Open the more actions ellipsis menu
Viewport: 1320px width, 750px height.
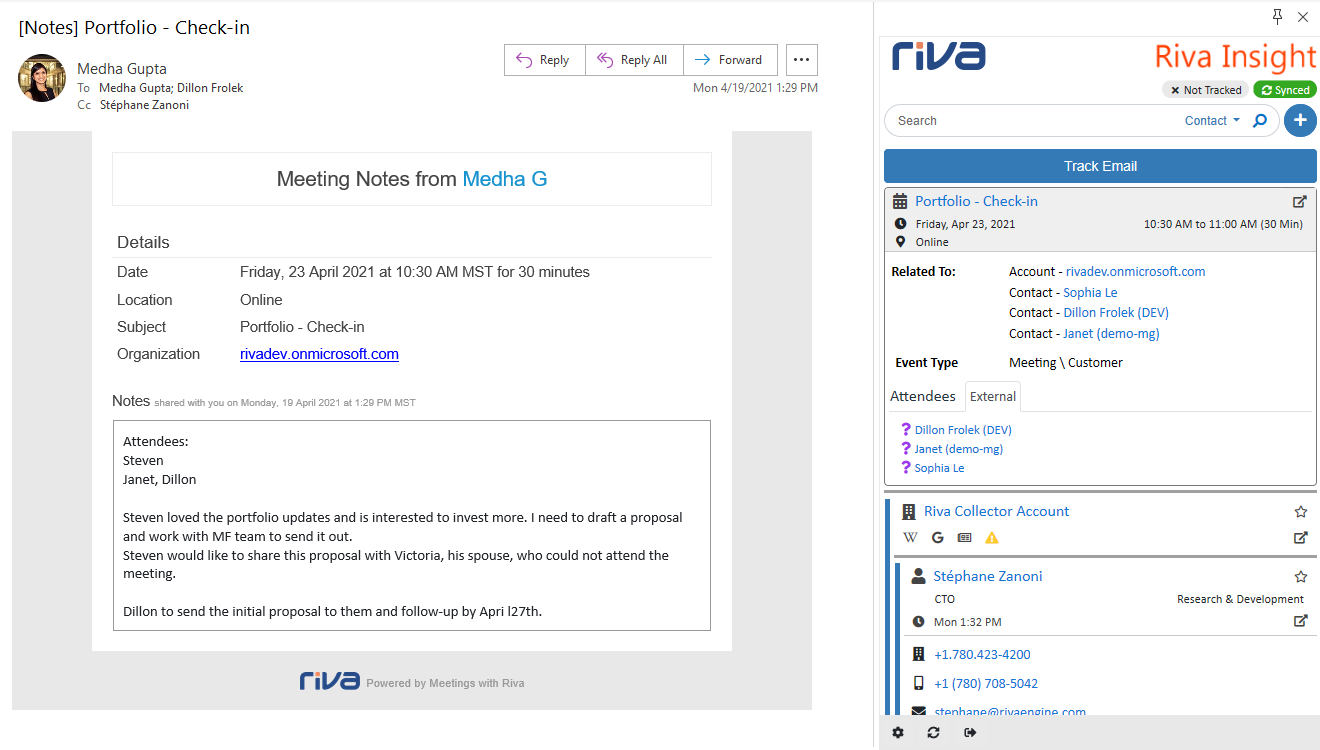coord(801,60)
